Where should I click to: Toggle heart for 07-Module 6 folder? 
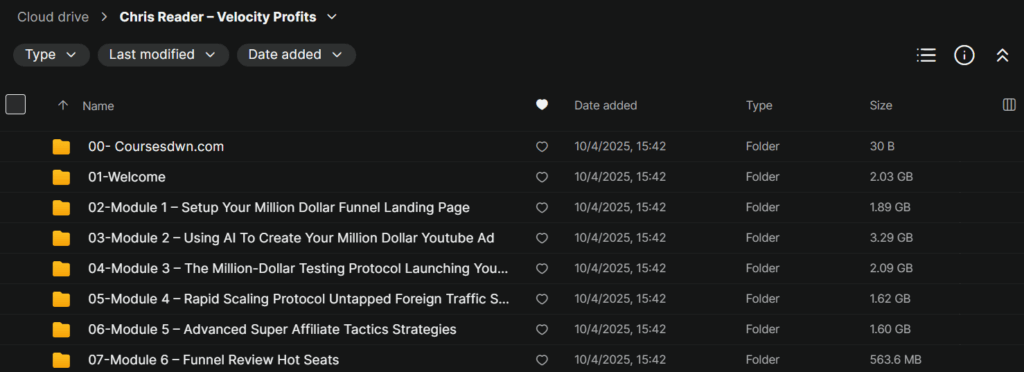click(x=541, y=360)
